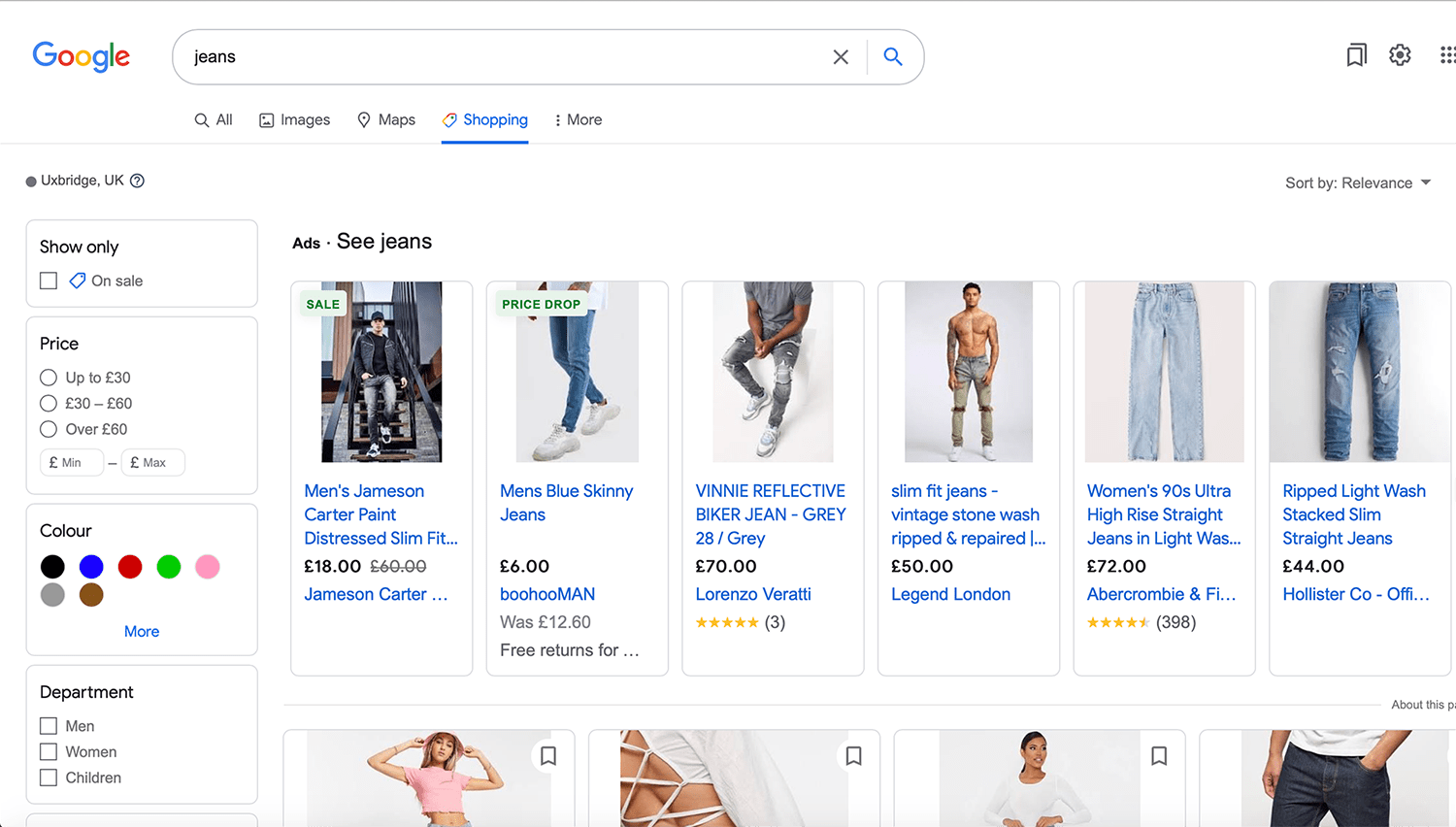
Task: Tick the On sale checkbox
Action: 49,281
